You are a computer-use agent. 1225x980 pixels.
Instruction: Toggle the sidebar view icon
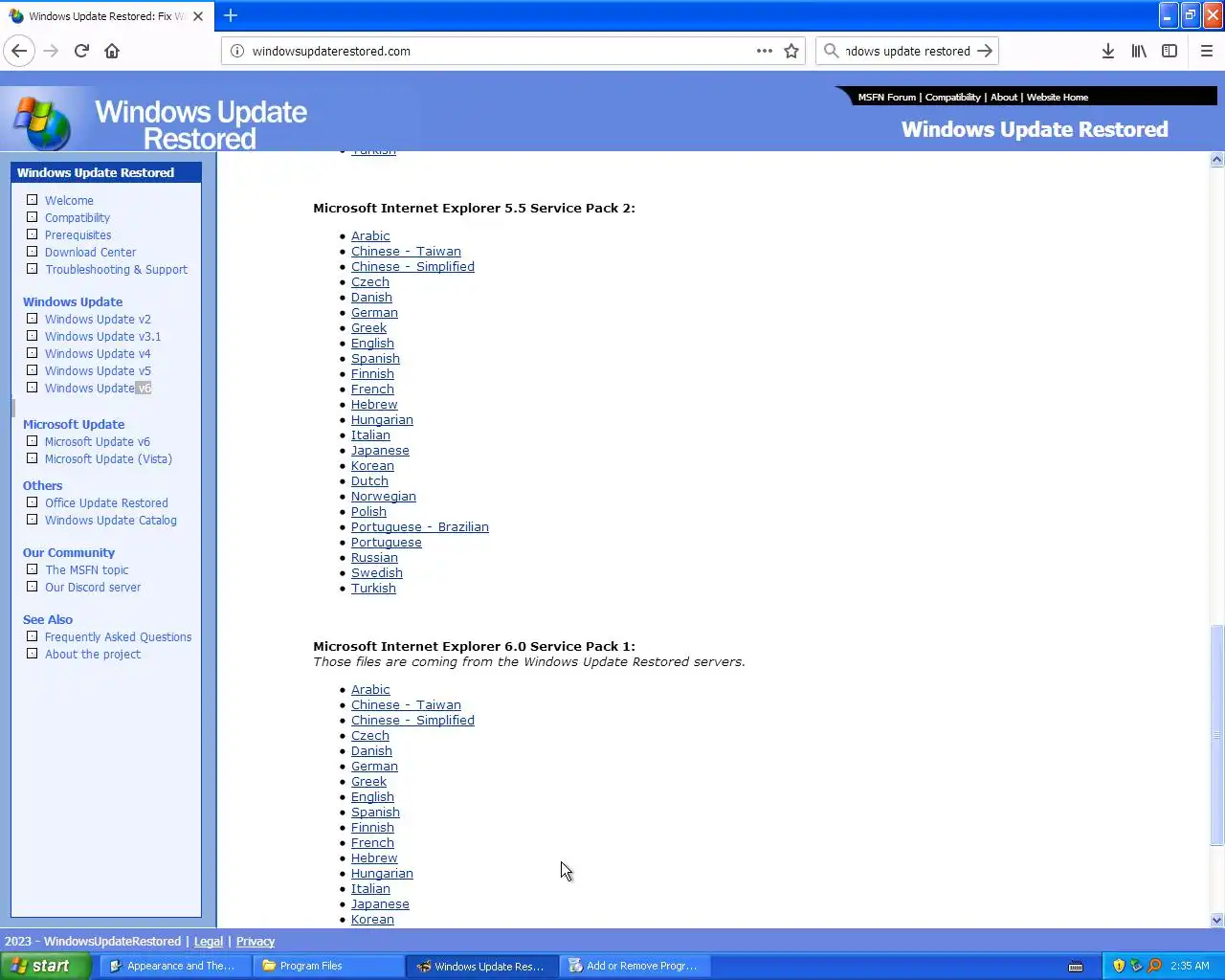[x=1169, y=51]
